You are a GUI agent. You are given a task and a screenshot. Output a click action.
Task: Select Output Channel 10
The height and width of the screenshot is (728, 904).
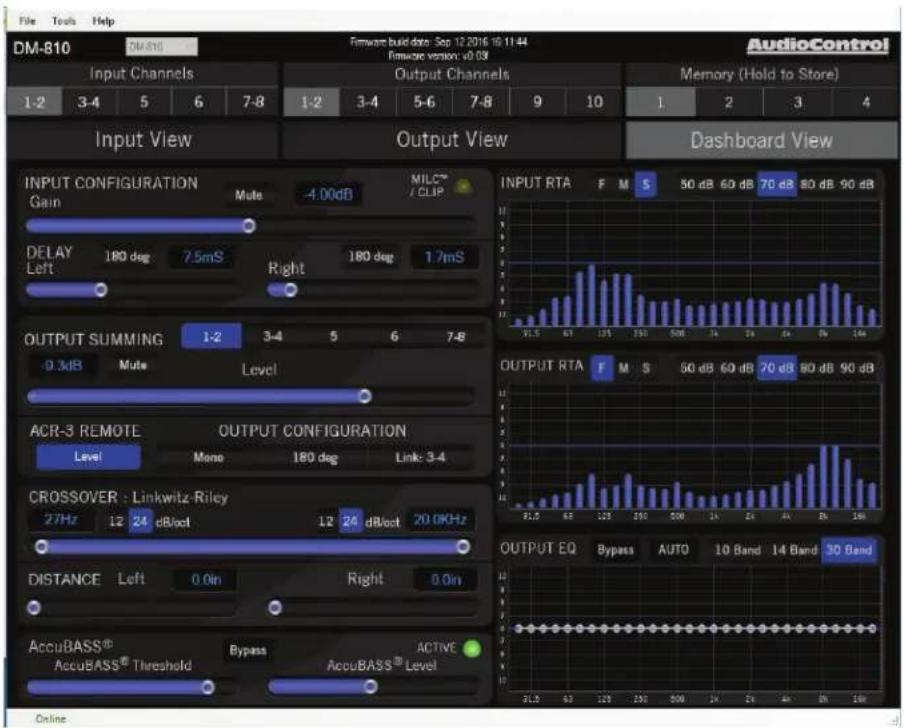pos(594,102)
